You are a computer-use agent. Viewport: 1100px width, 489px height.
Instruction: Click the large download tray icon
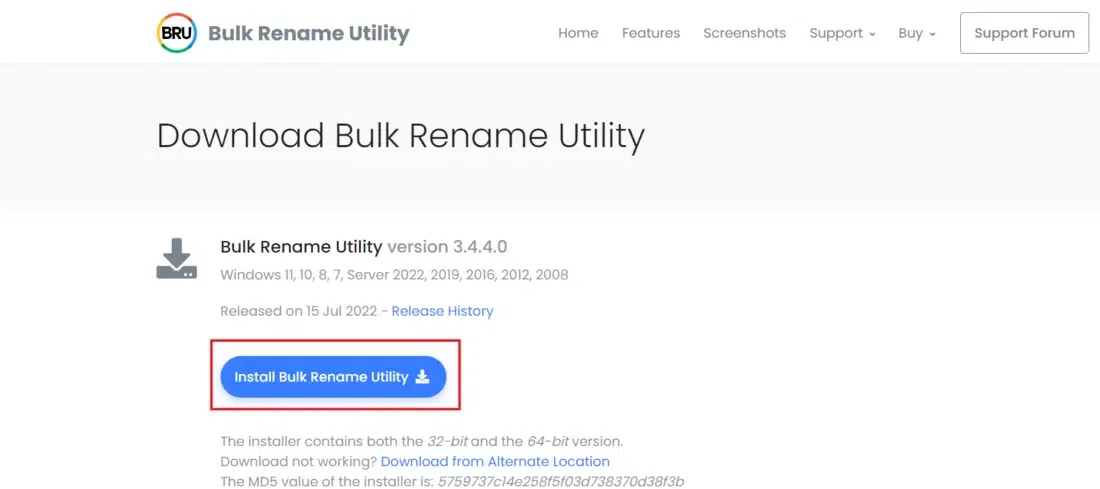(x=177, y=258)
